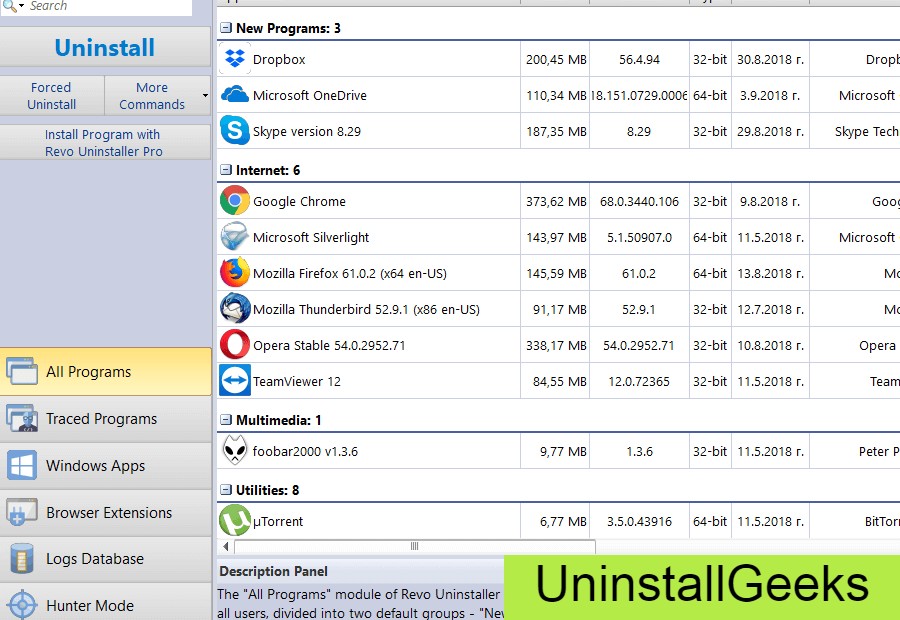Click the Logs Database cylinder icon
The image size is (900, 620).
point(22,558)
